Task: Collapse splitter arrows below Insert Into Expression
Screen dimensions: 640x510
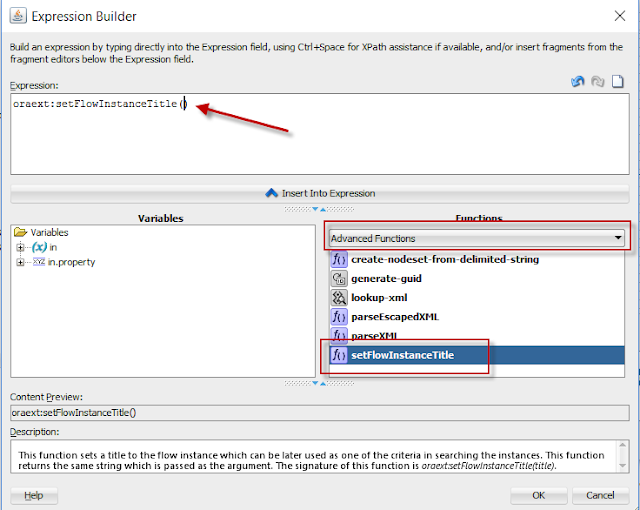Action: [319, 209]
